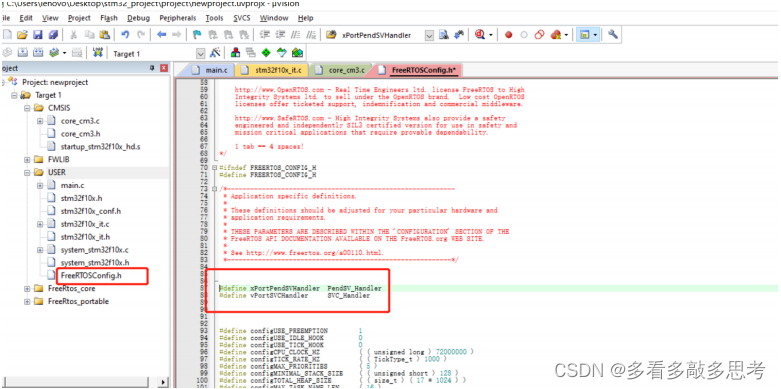This screenshot has height=389, width=781.
Task: Copy selection using the toolbar copy icon
Action: click(x=89, y=35)
